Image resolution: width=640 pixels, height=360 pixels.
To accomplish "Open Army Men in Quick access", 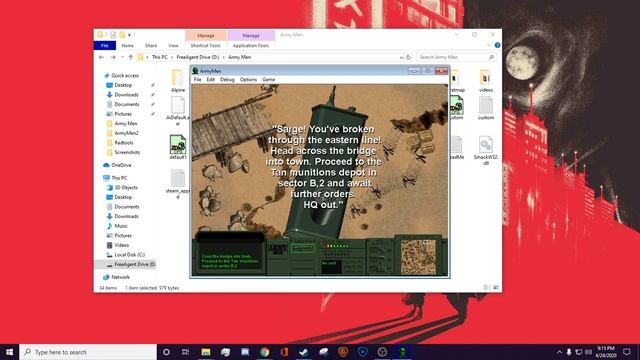I will pyautogui.click(x=126, y=123).
